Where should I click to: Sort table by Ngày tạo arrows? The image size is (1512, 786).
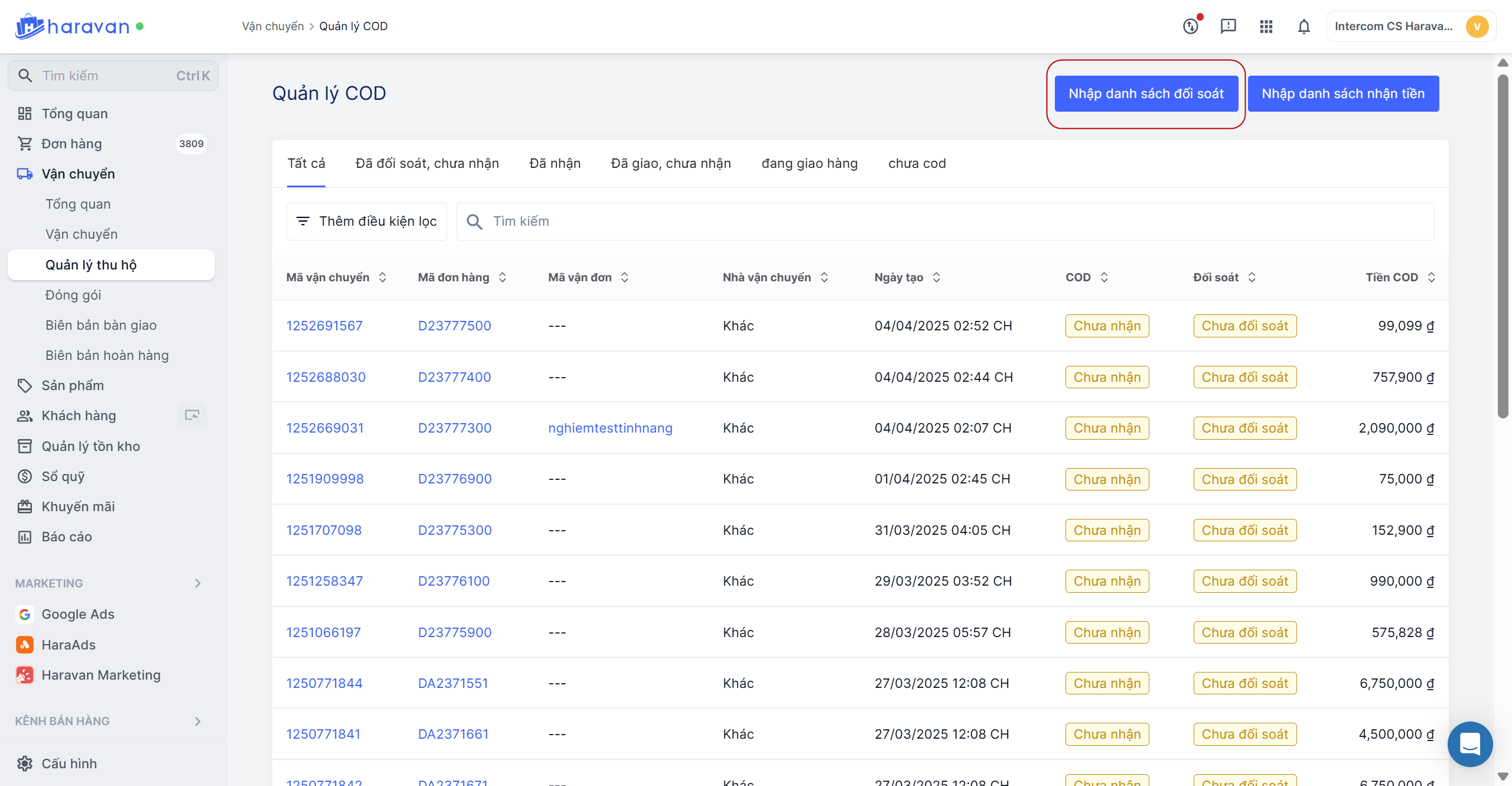(x=937, y=277)
